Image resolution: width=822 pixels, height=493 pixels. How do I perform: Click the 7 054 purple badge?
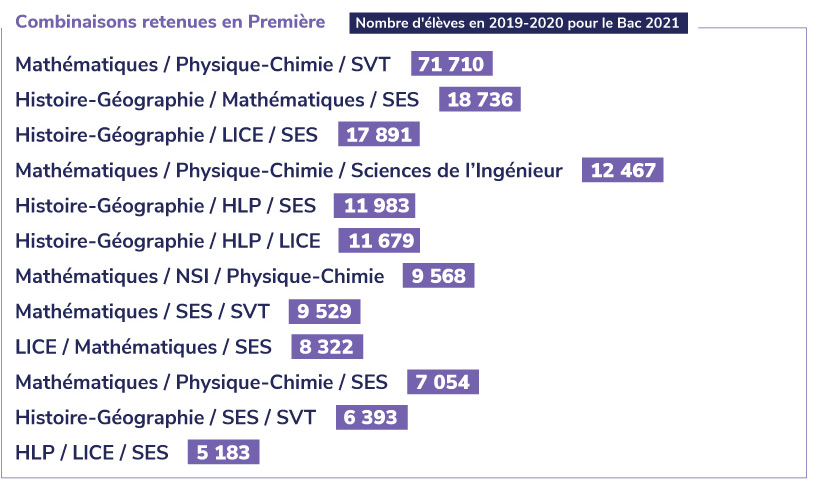pyautogui.click(x=443, y=382)
